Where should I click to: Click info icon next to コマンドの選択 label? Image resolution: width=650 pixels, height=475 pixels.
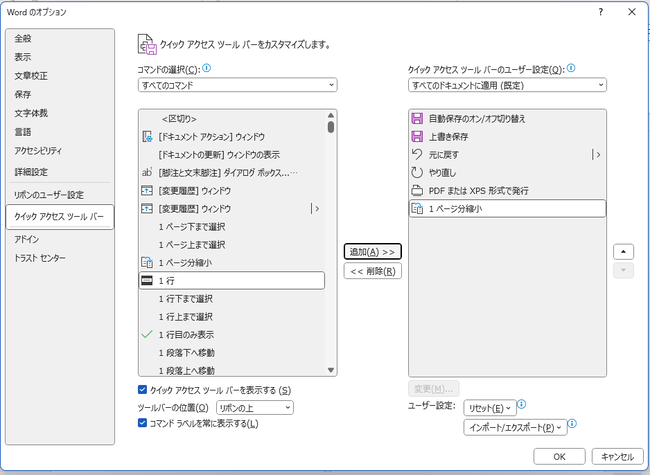tap(206, 68)
